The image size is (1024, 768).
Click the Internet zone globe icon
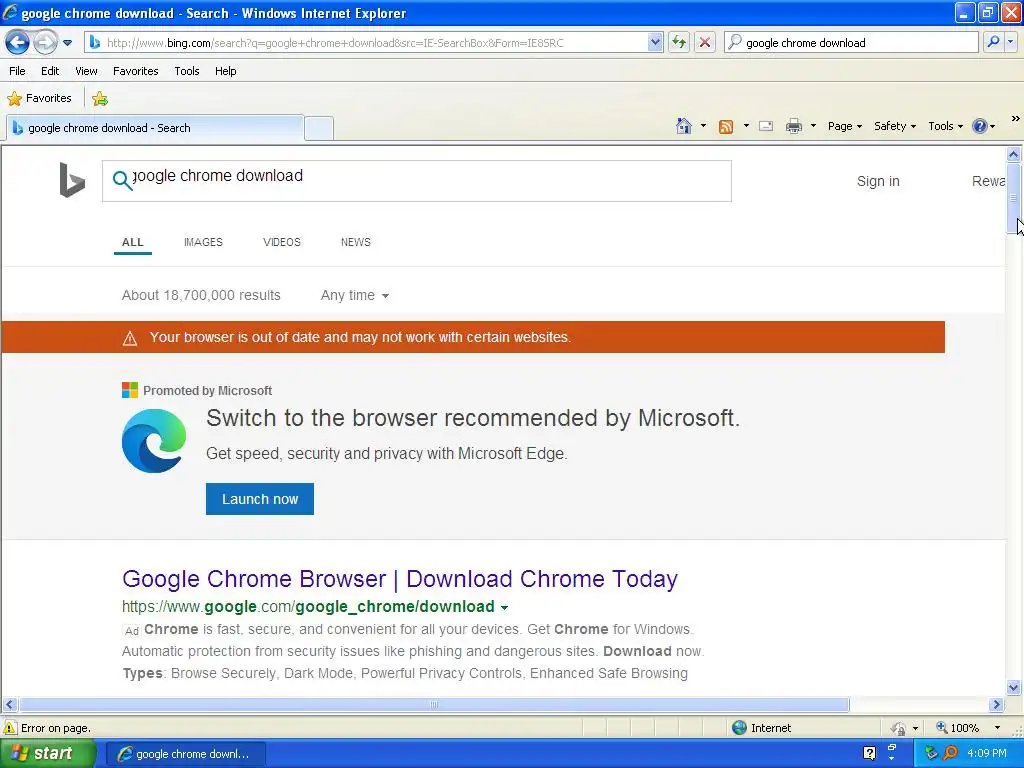(739, 728)
